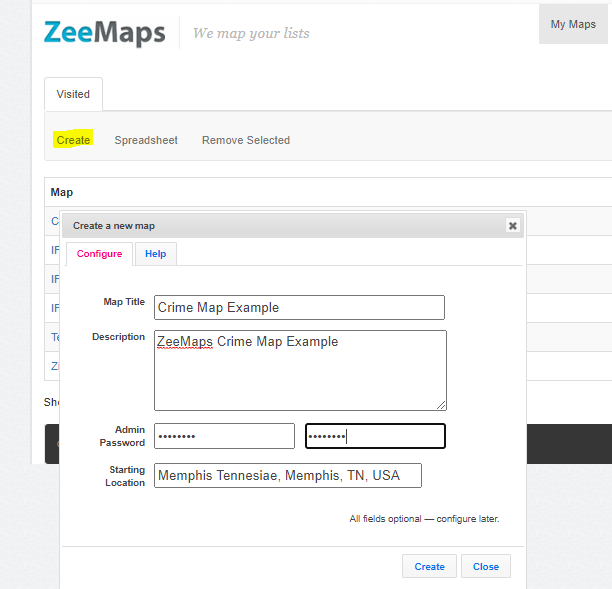Open the My Maps menu

pyautogui.click(x=573, y=24)
